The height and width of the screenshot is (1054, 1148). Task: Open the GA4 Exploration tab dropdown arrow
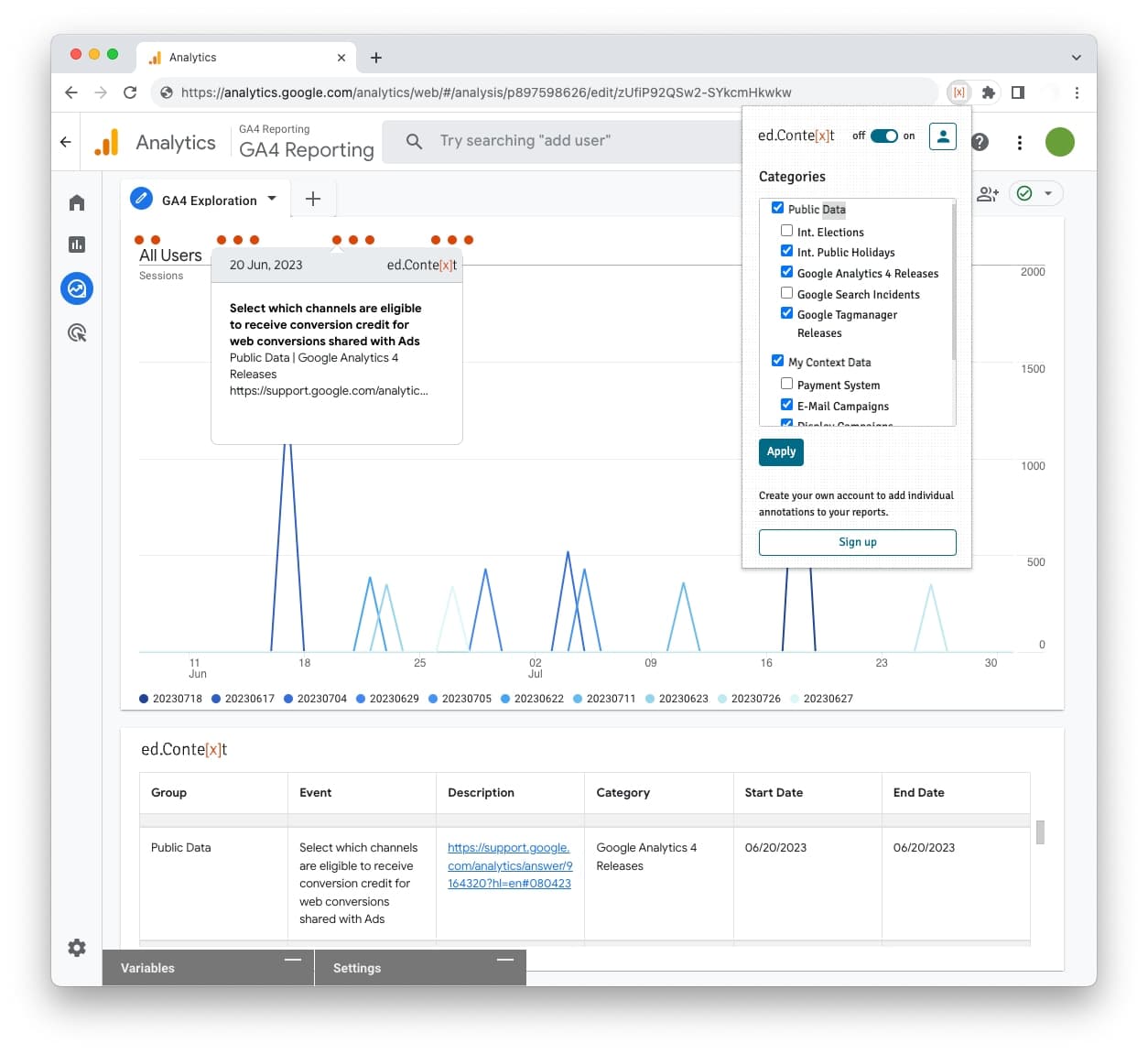coord(272,199)
